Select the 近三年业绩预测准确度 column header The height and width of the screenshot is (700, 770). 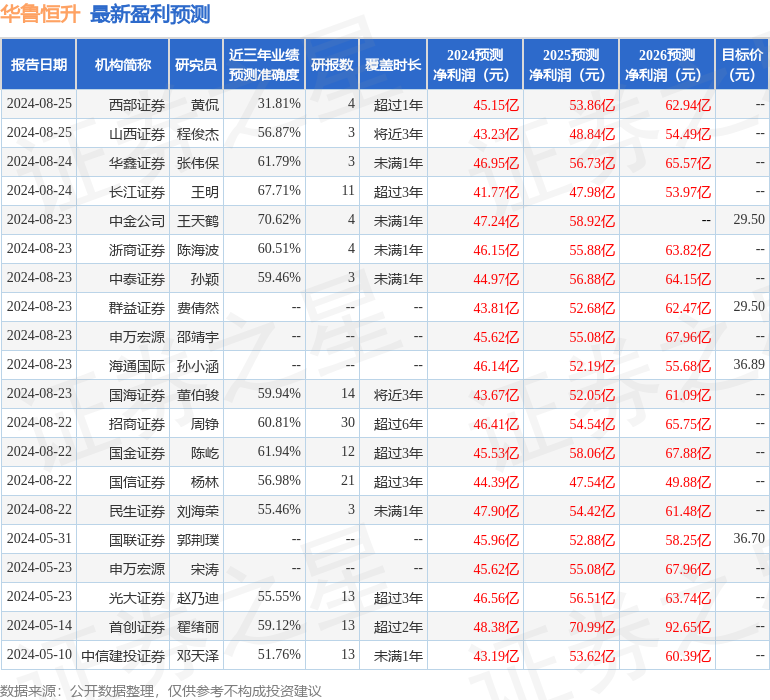click(264, 64)
